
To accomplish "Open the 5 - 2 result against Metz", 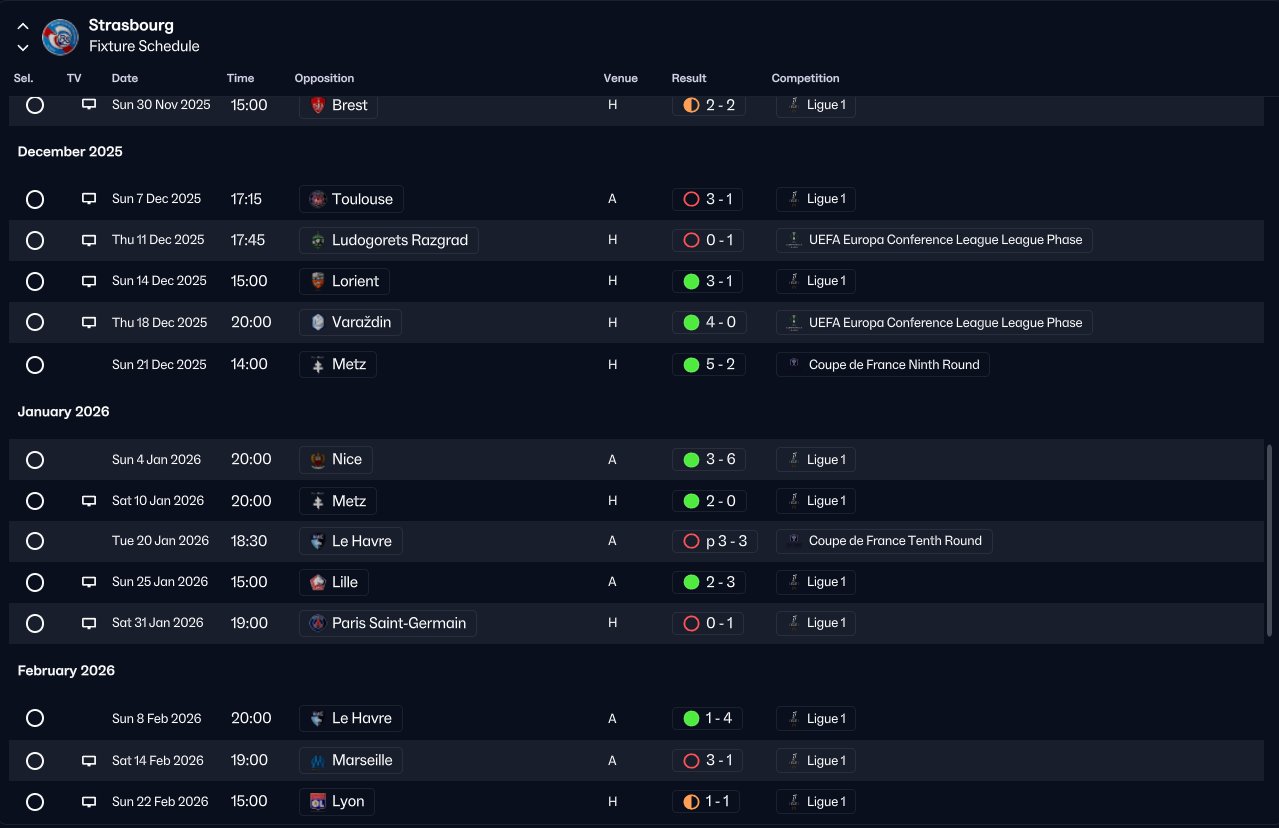I will [x=709, y=365].
